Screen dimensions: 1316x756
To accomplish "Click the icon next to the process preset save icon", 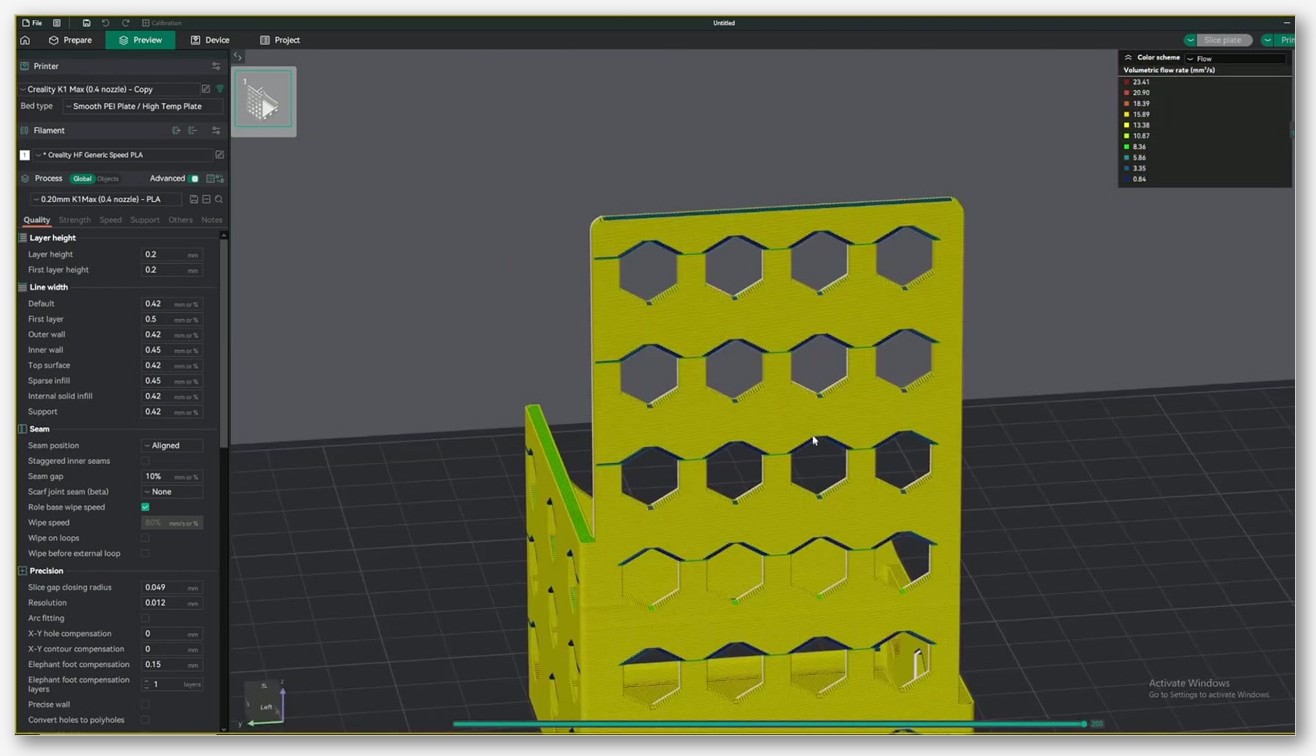I will pyautogui.click(x=206, y=199).
